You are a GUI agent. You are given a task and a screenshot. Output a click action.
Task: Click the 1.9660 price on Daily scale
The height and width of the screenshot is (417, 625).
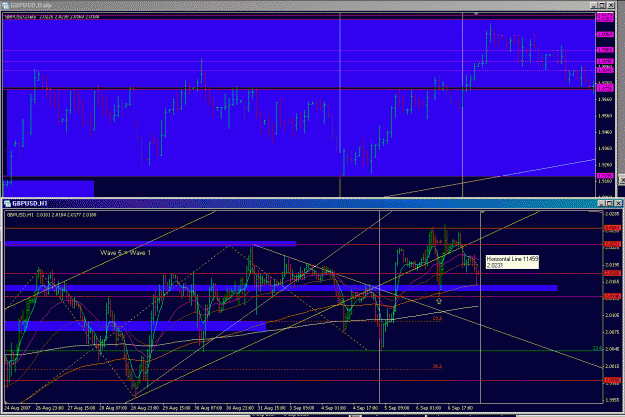[x=605, y=99]
